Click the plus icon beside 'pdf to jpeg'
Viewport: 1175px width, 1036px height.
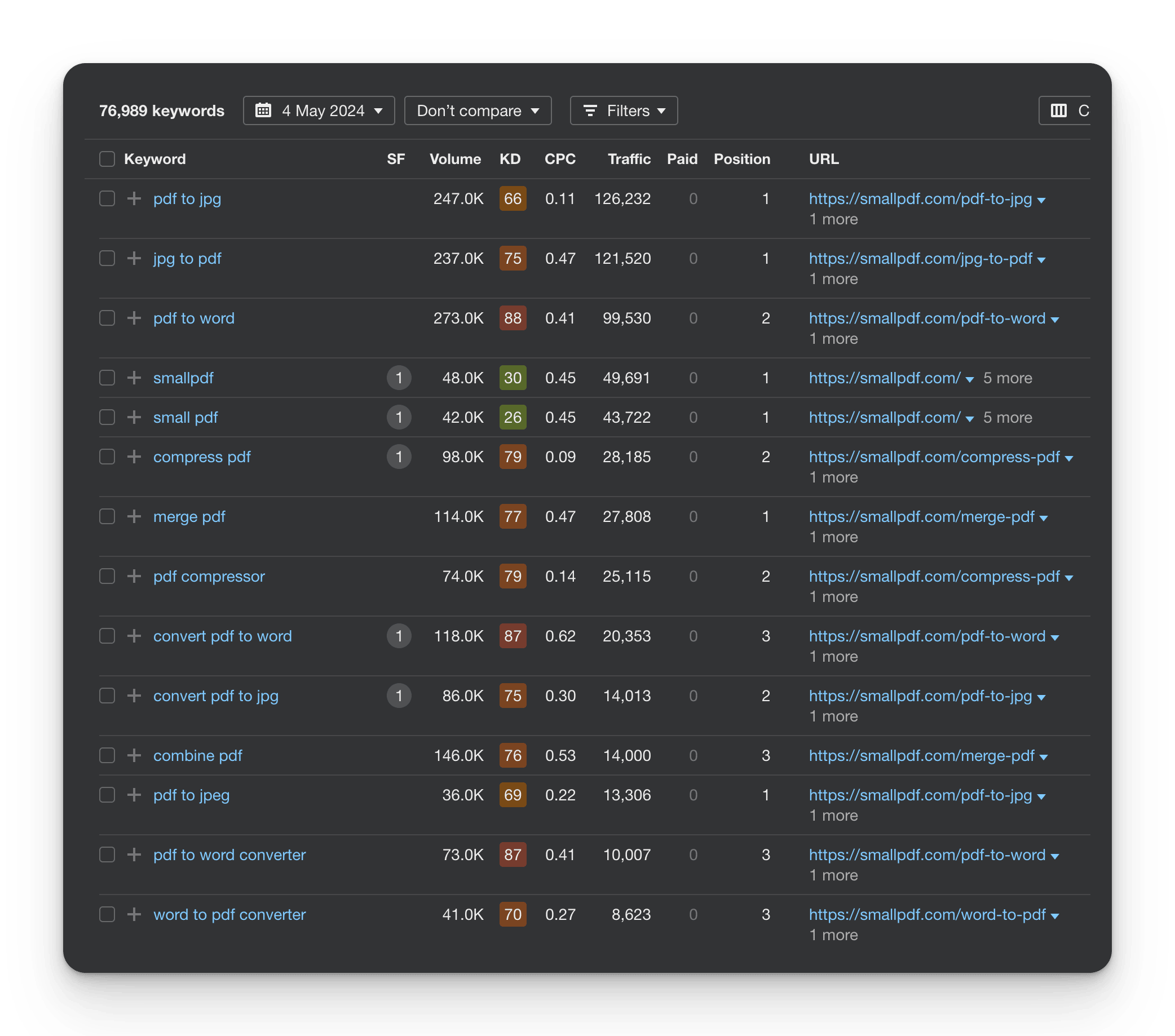point(134,796)
